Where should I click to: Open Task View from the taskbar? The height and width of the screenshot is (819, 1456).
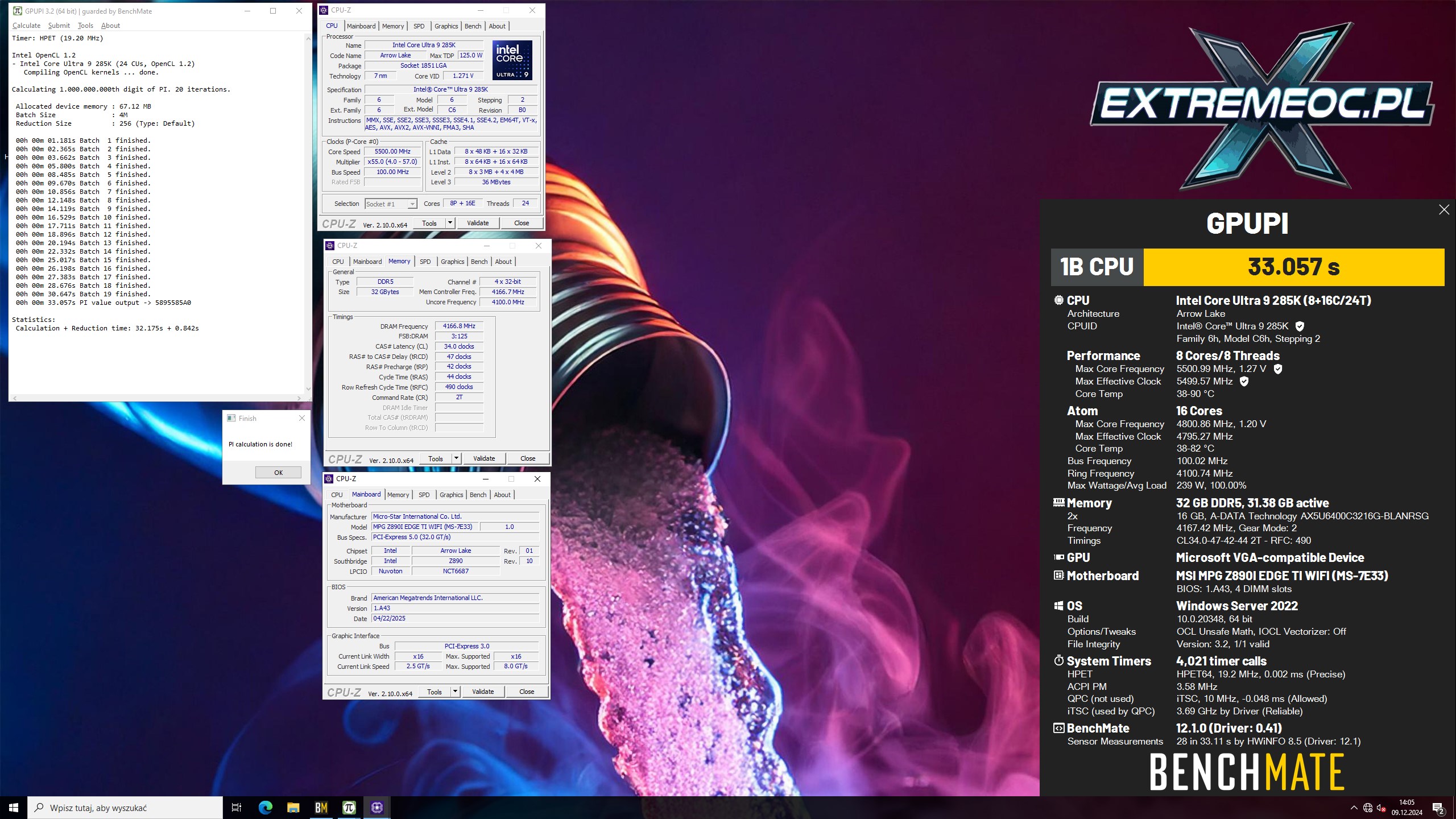click(x=237, y=808)
